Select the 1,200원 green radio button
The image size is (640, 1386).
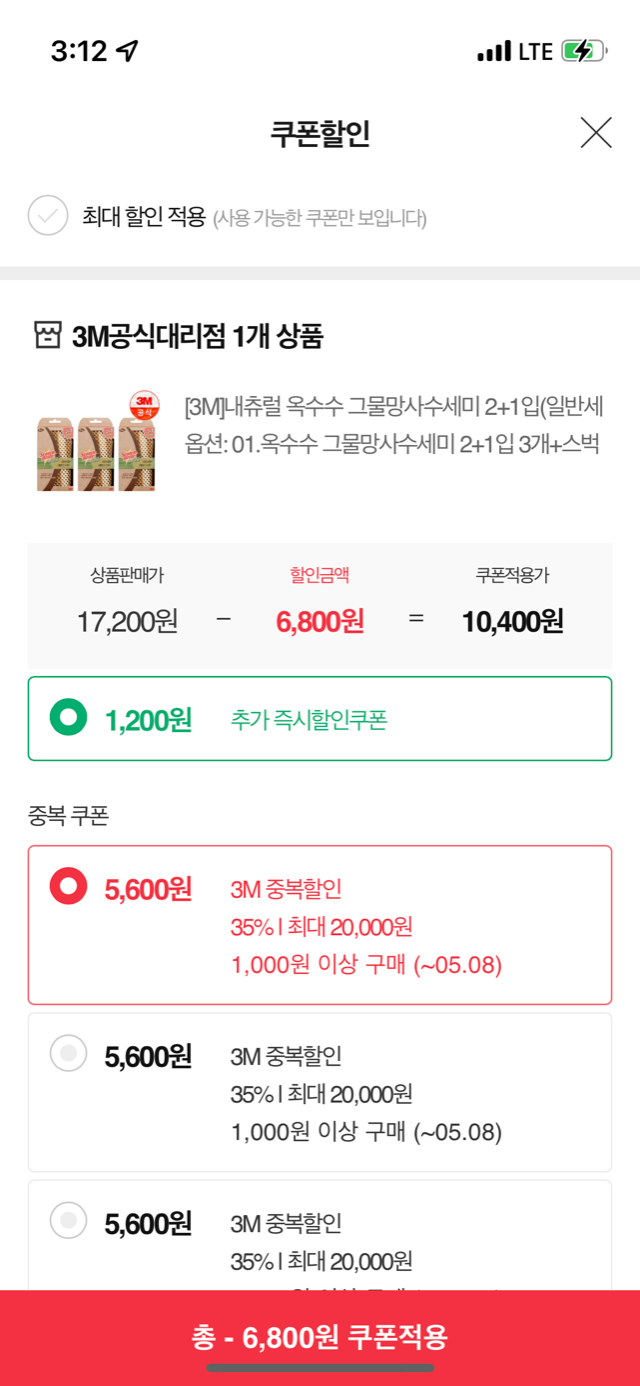(x=69, y=718)
